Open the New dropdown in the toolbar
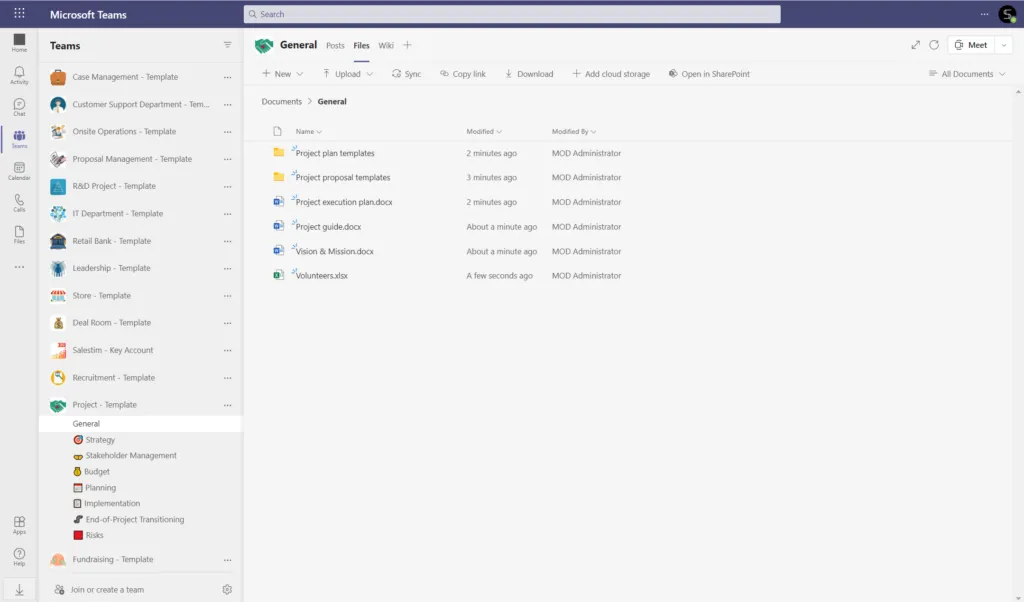Image resolution: width=1024 pixels, height=602 pixels. pyautogui.click(x=283, y=74)
